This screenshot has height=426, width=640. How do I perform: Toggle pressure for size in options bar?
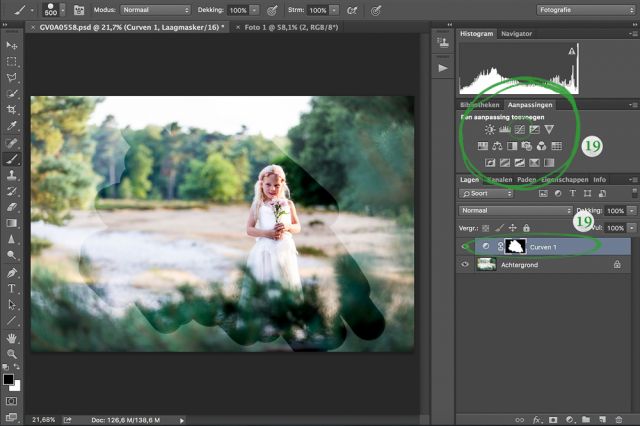[376, 10]
